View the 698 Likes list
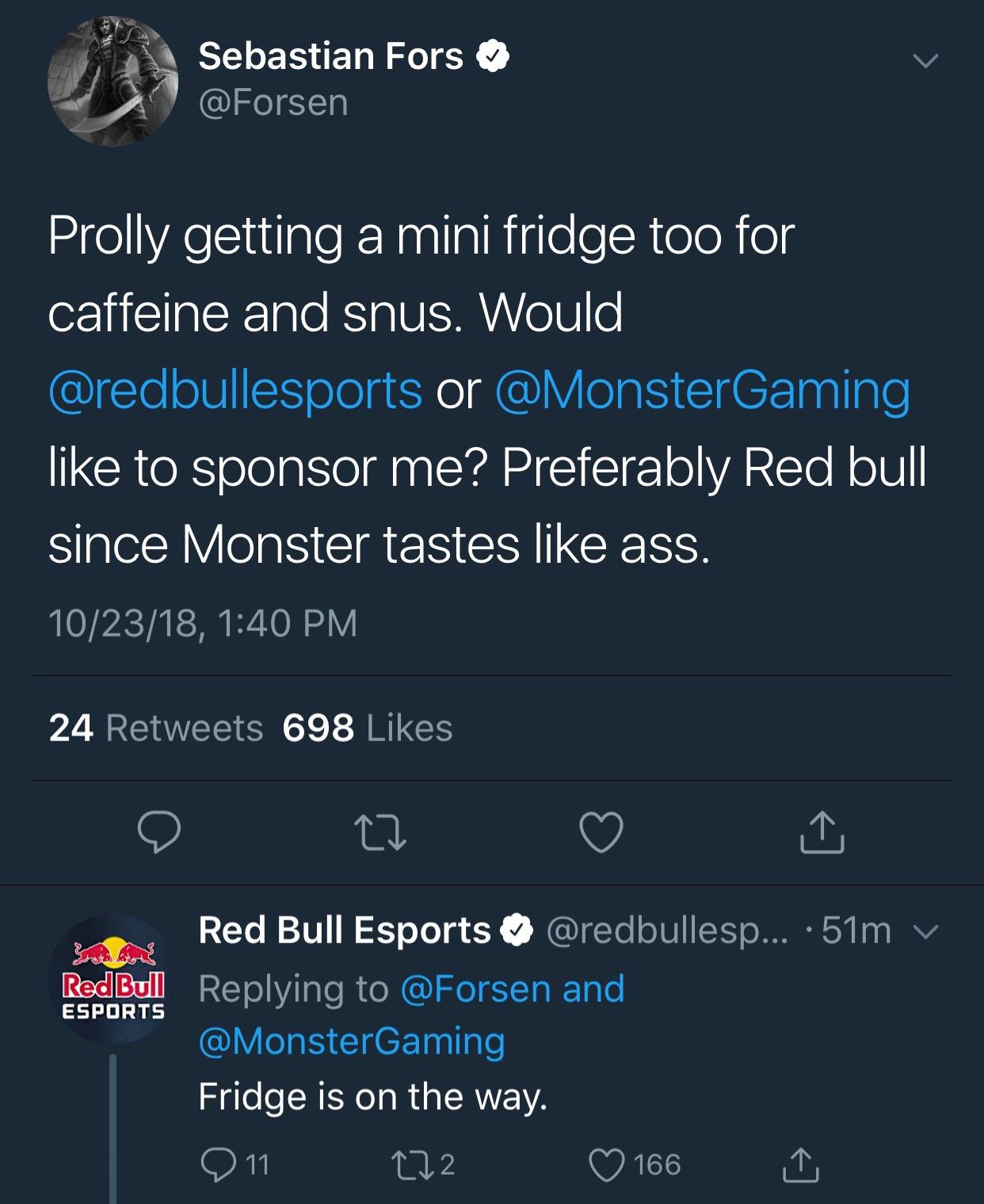This screenshot has width=984, height=1204. click(367, 728)
